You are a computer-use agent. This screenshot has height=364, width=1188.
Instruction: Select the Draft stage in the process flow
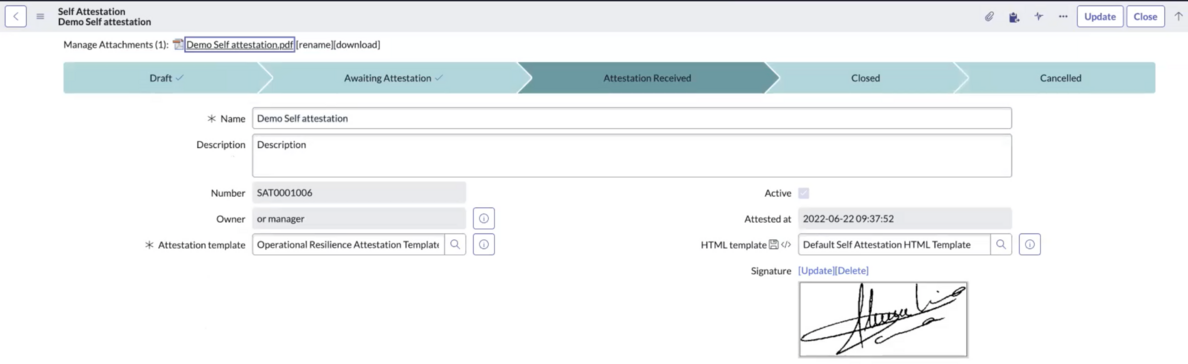point(167,77)
